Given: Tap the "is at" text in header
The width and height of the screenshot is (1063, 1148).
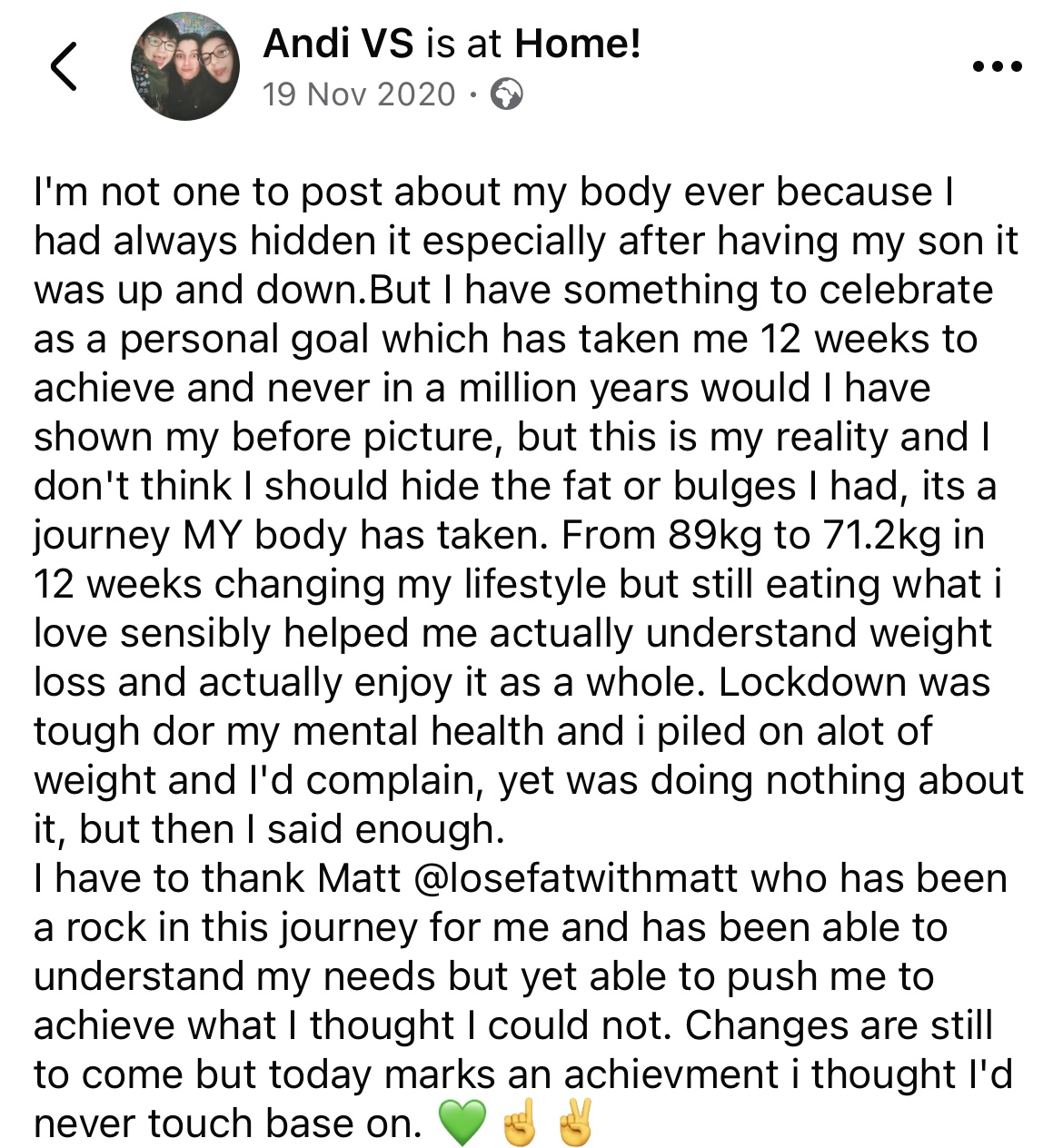Looking at the screenshot, I should click(x=464, y=44).
